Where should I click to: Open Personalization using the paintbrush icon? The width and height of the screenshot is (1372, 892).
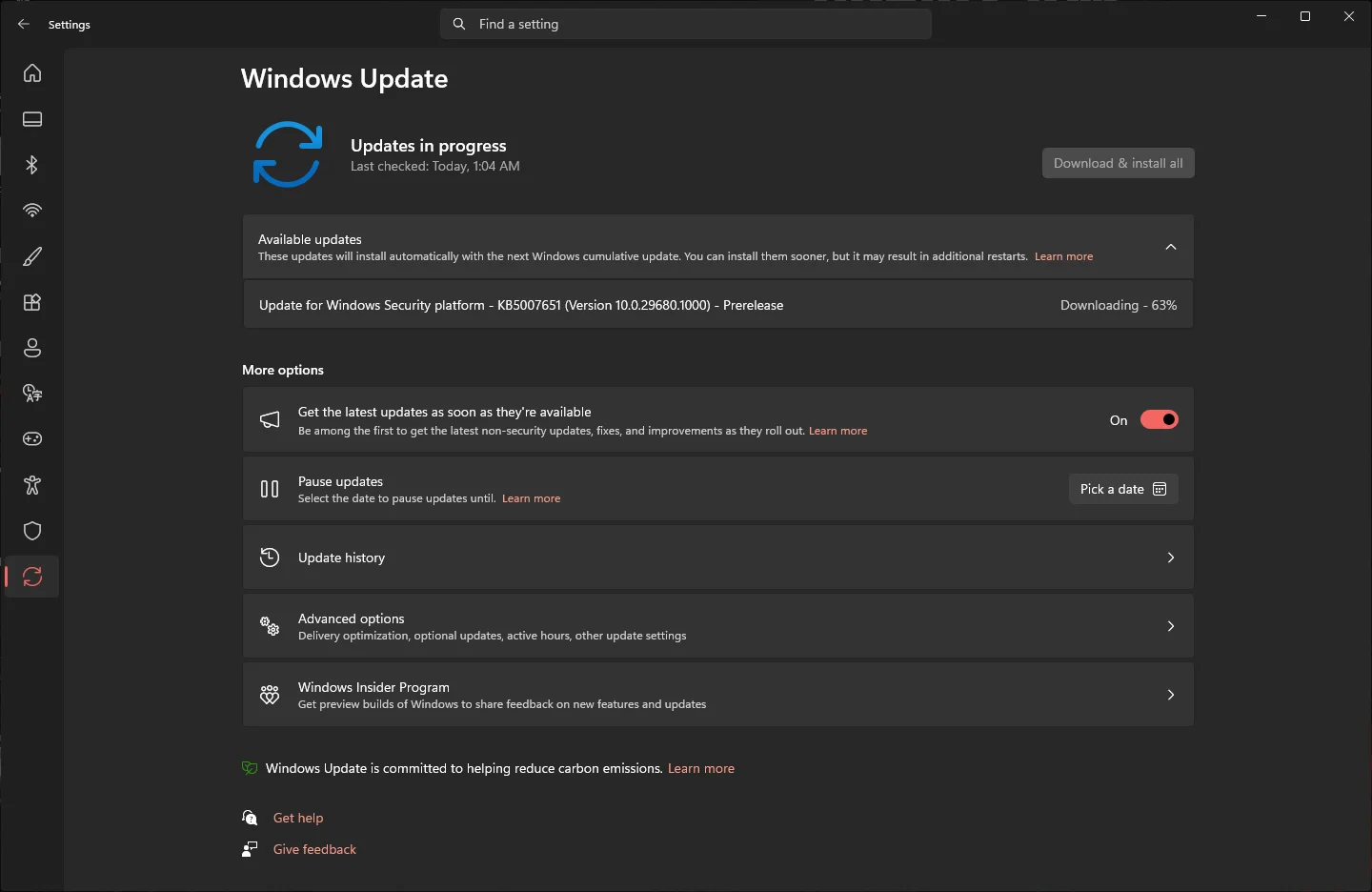pyautogui.click(x=32, y=256)
